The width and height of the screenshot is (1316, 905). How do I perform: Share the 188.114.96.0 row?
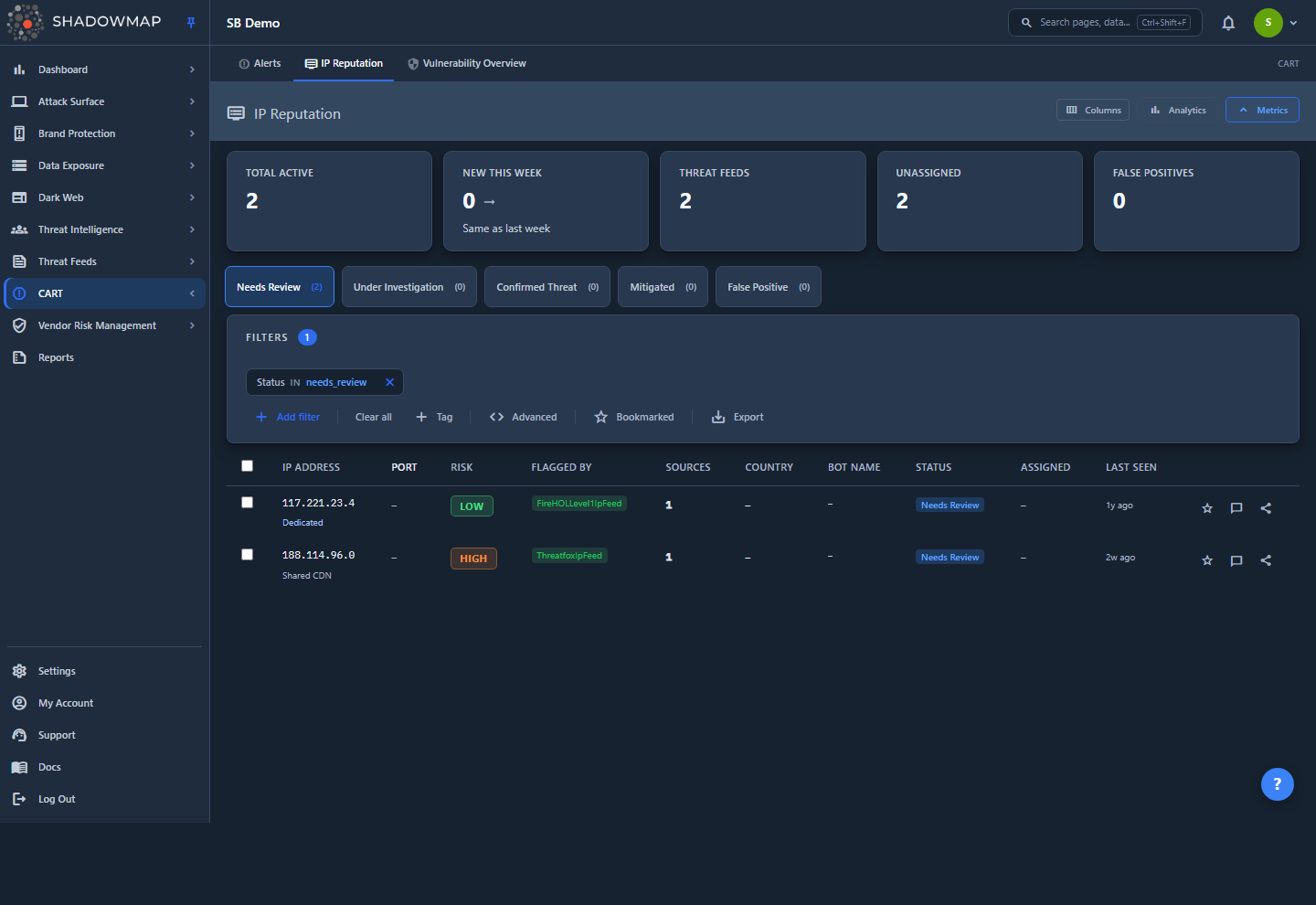coord(1266,560)
